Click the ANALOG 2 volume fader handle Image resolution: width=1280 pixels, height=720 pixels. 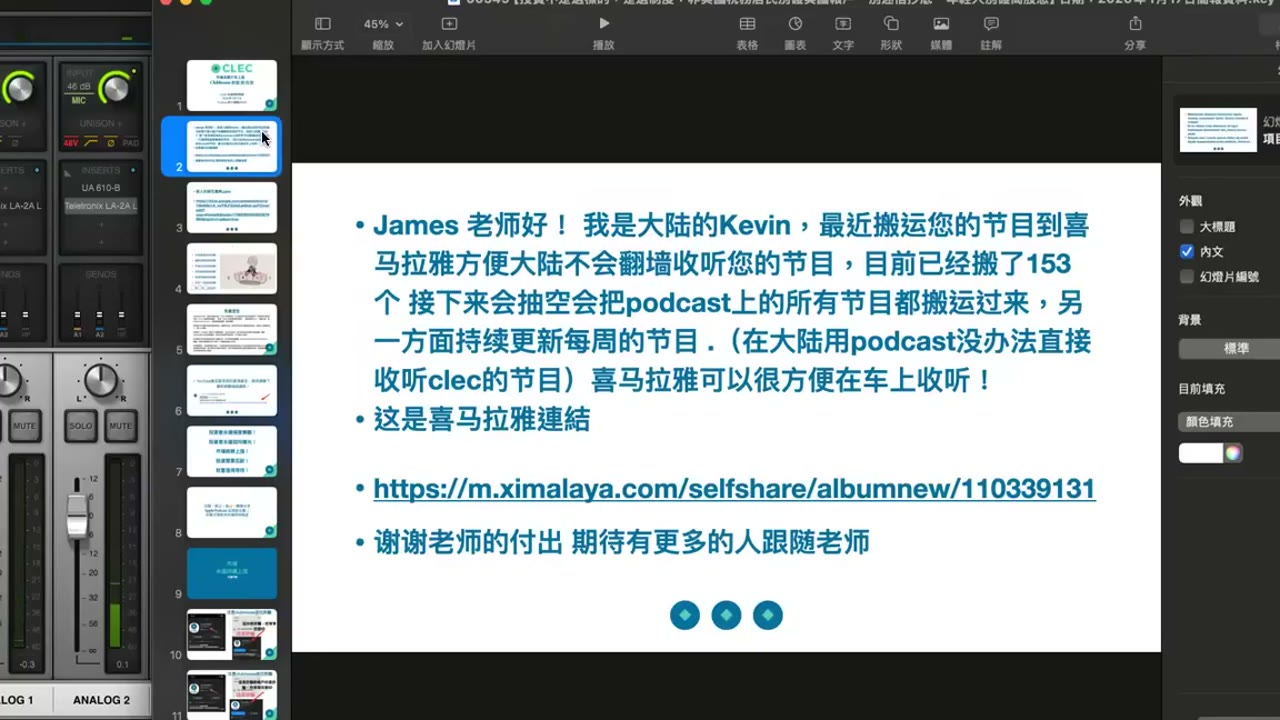coord(77,518)
